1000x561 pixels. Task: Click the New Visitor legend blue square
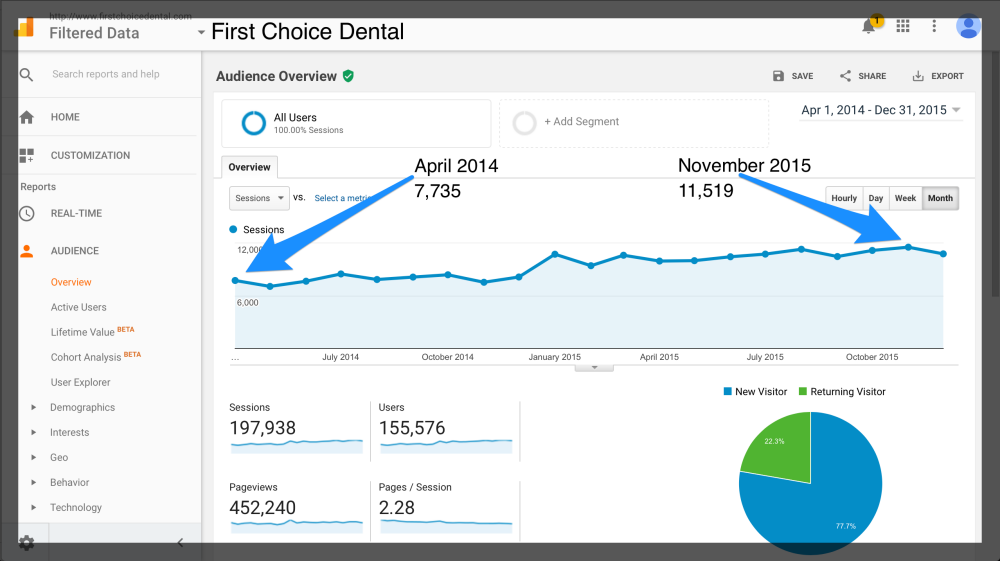click(x=728, y=391)
